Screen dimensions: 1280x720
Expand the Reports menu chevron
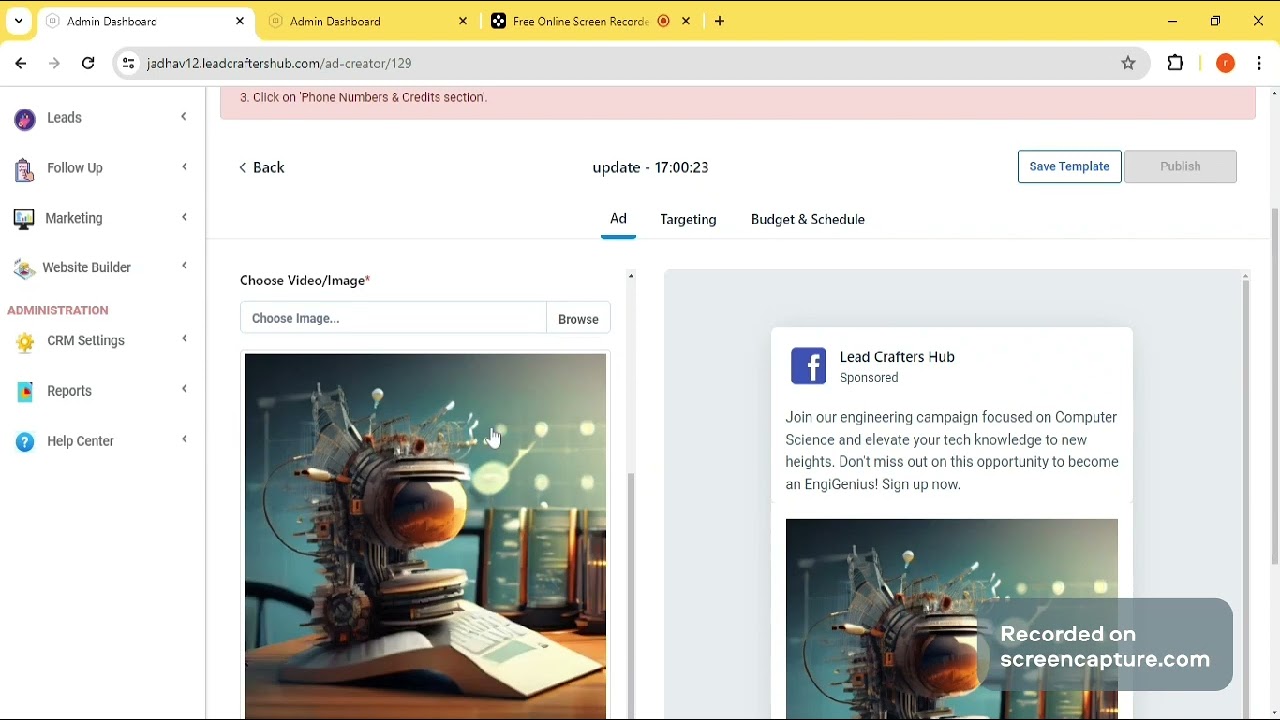184,389
